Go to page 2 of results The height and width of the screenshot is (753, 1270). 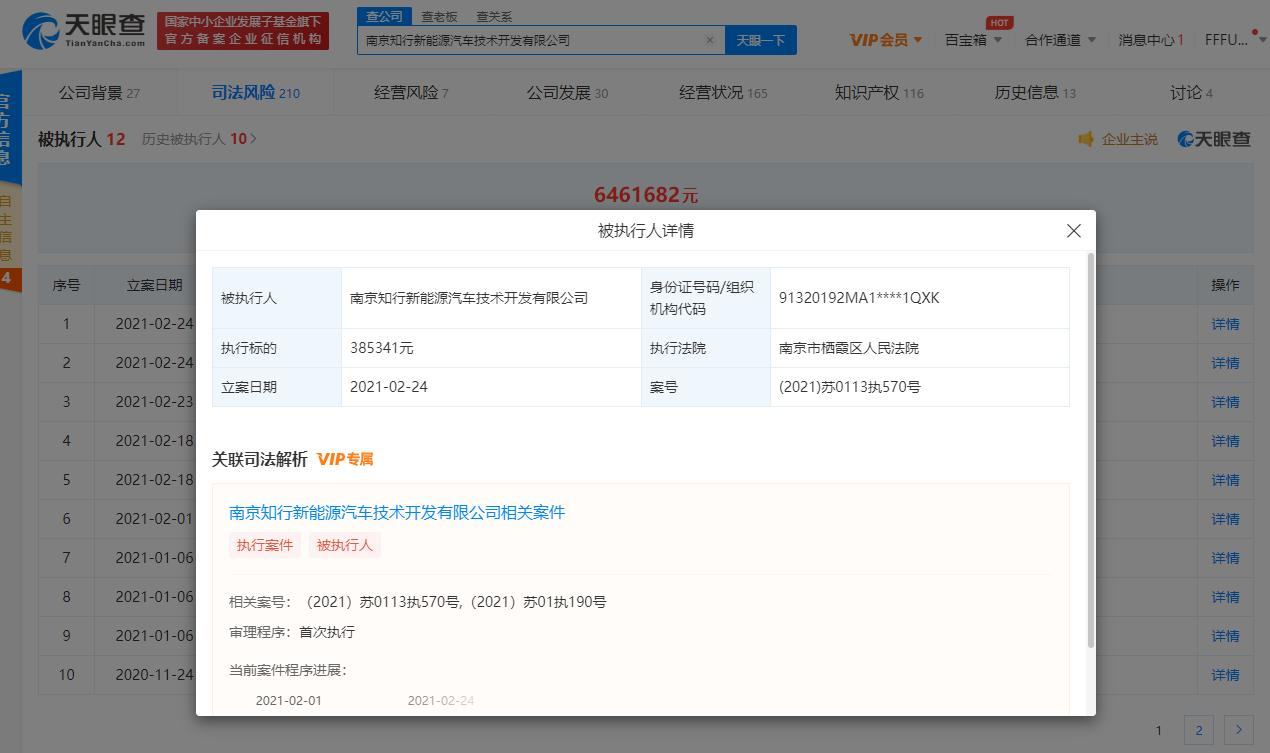pyautogui.click(x=1199, y=730)
